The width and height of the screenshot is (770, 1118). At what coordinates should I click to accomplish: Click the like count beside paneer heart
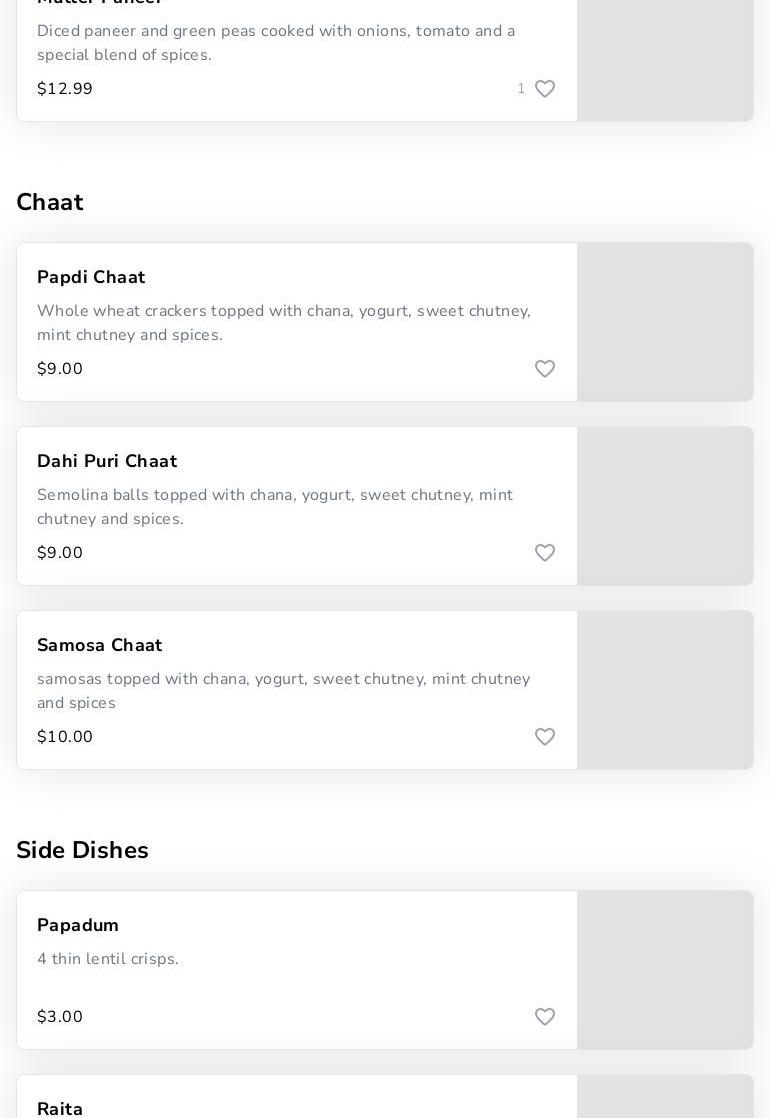point(521,89)
